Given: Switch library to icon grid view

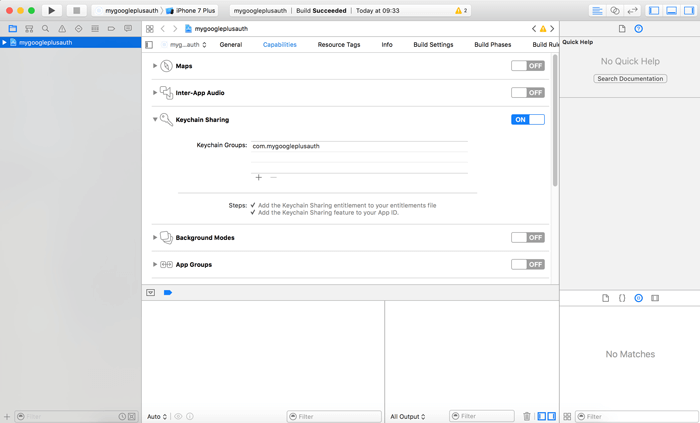Looking at the screenshot, I should coord(567,416).
